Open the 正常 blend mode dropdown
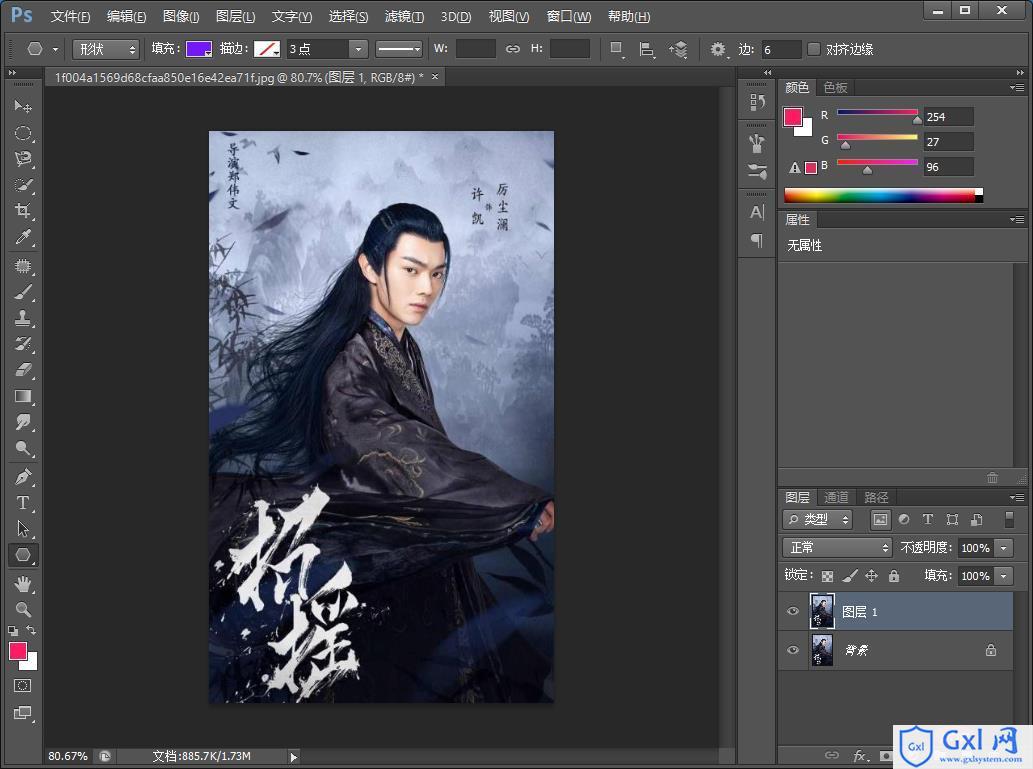 click(x=837, y=548)
